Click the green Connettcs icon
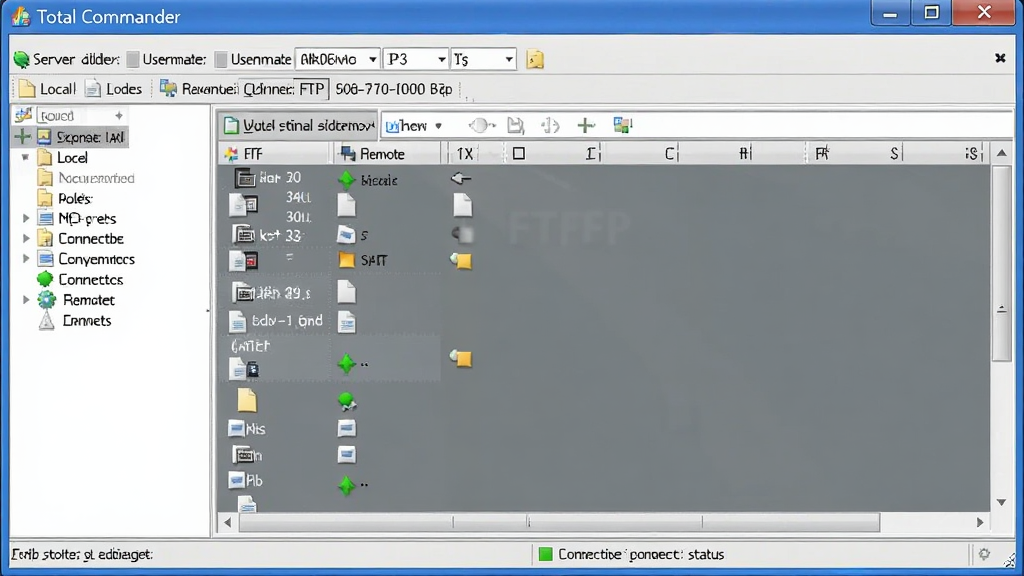This screenshot has height=576, width=1024. 45,280
